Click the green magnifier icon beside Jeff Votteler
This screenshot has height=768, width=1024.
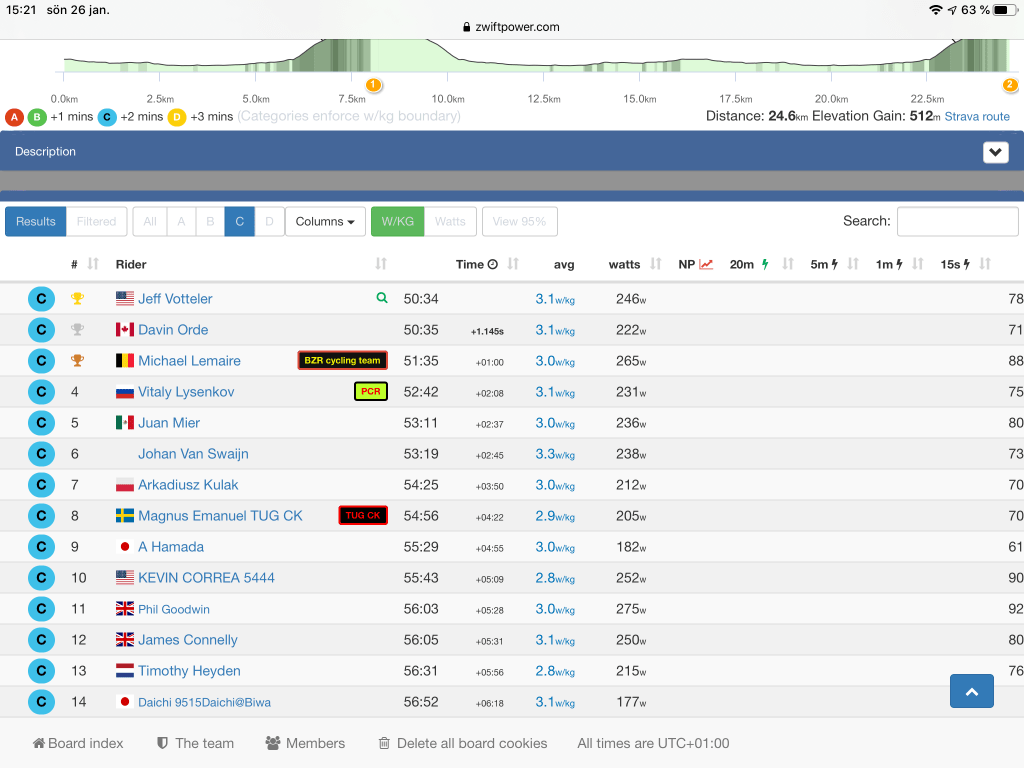[x=381, y=298]
